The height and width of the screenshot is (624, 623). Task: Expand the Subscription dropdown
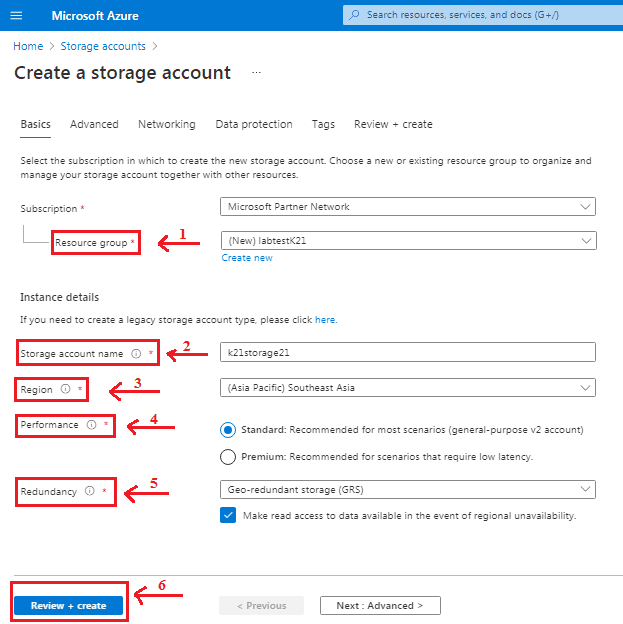coord(407,207)
